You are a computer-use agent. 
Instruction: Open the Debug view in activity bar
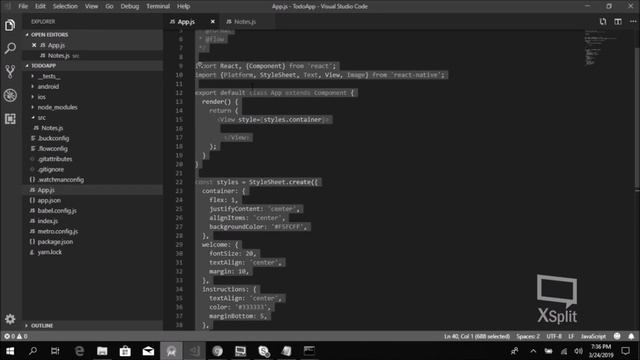pos(10,96)
